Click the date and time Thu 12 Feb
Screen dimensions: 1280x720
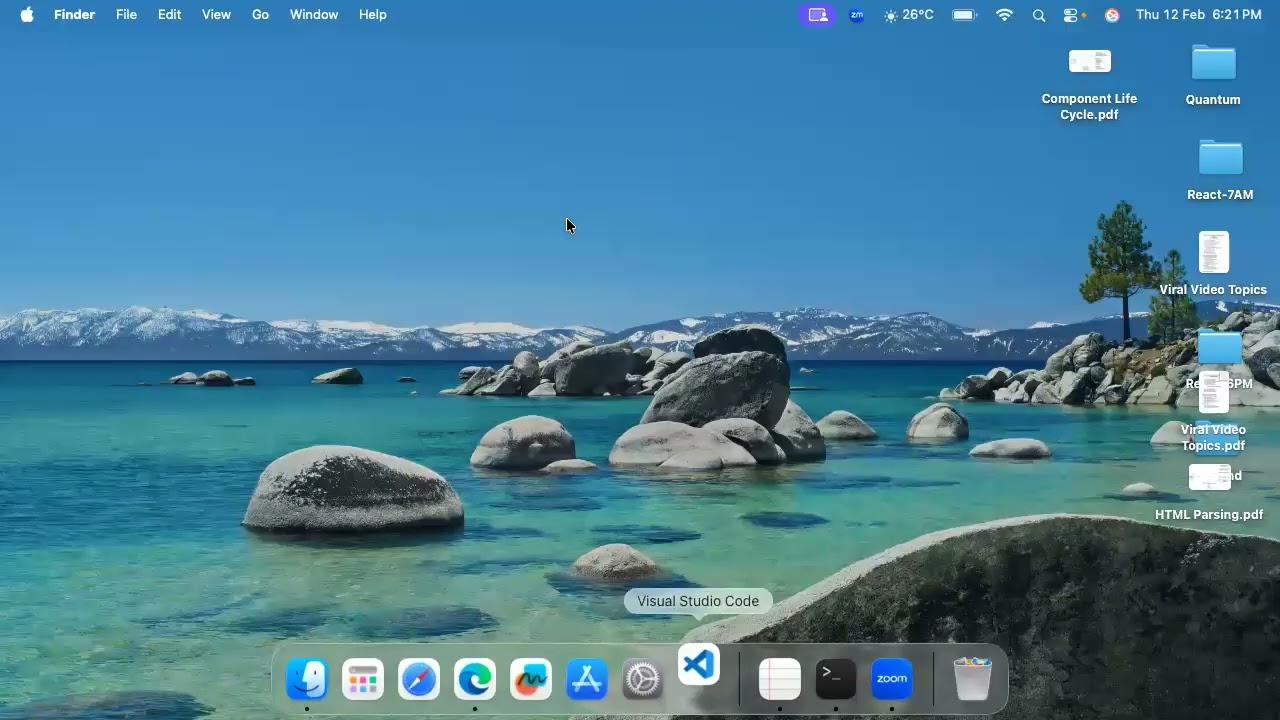pos(1199,15)
